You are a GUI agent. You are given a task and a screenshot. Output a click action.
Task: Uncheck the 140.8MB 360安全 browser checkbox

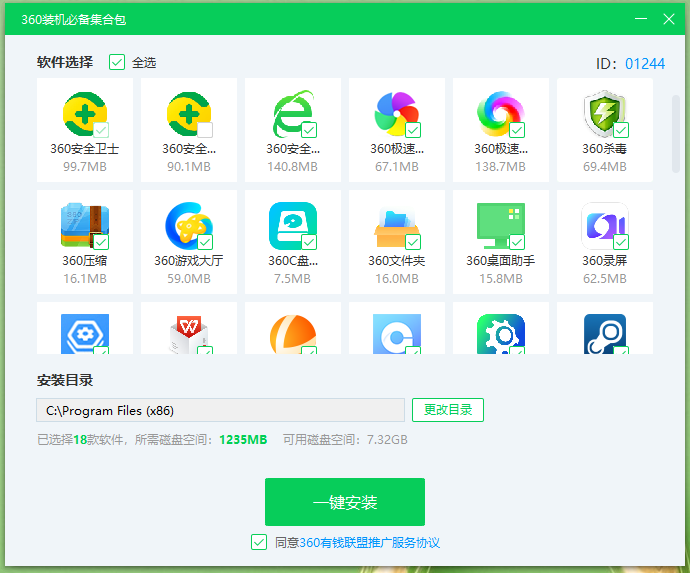[x=309, y=130]
